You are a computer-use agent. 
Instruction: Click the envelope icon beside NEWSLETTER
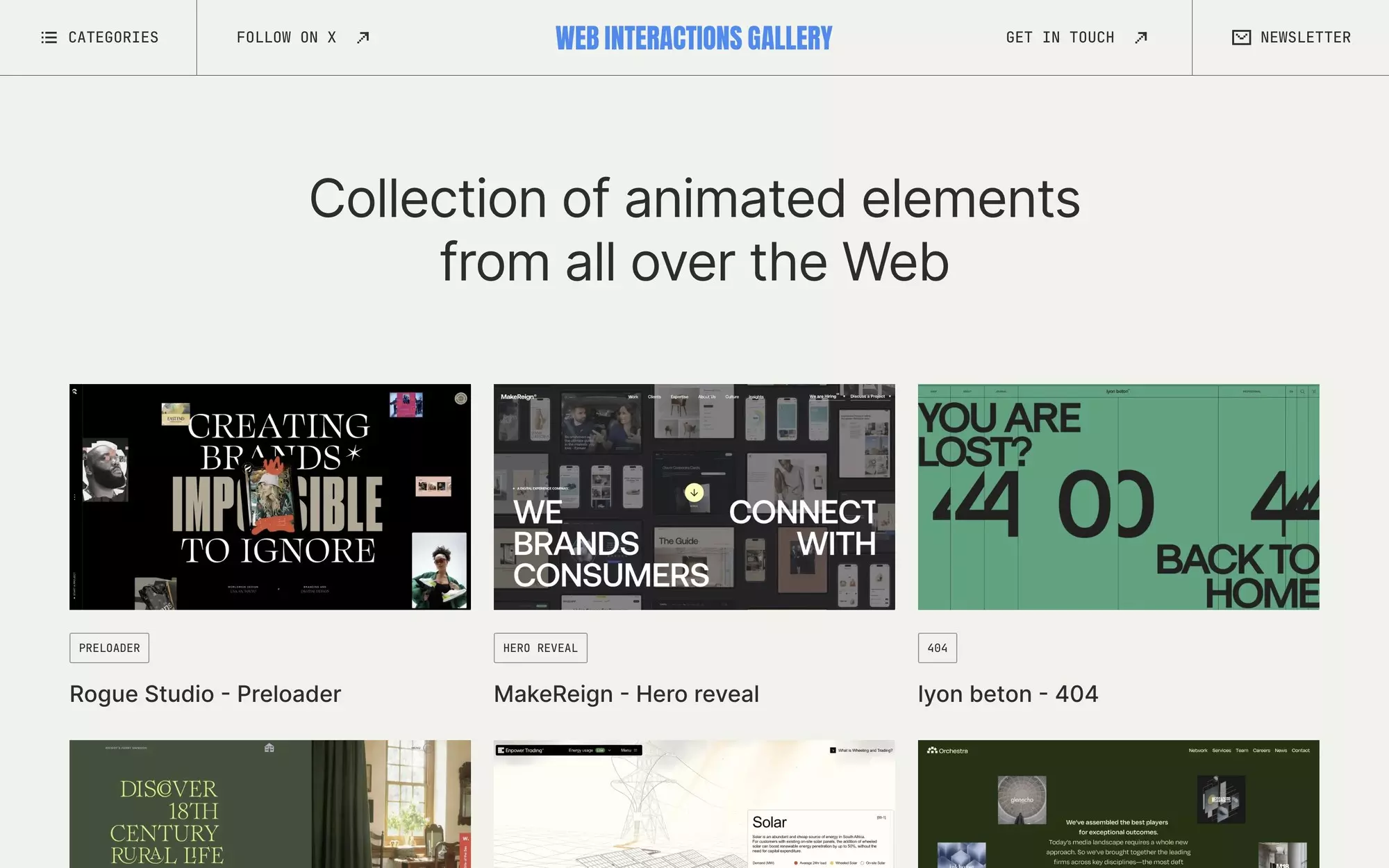pyautogui.click(x=1241, y=38)
